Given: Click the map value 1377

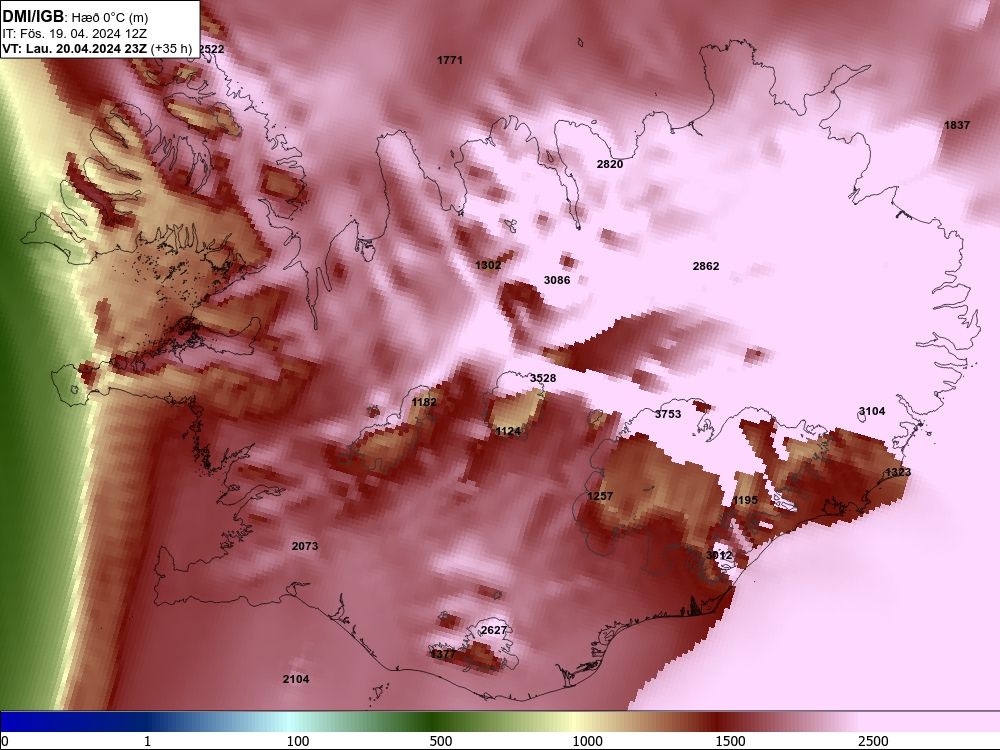Looking at the screenshot, I should (x=443, y=654).
